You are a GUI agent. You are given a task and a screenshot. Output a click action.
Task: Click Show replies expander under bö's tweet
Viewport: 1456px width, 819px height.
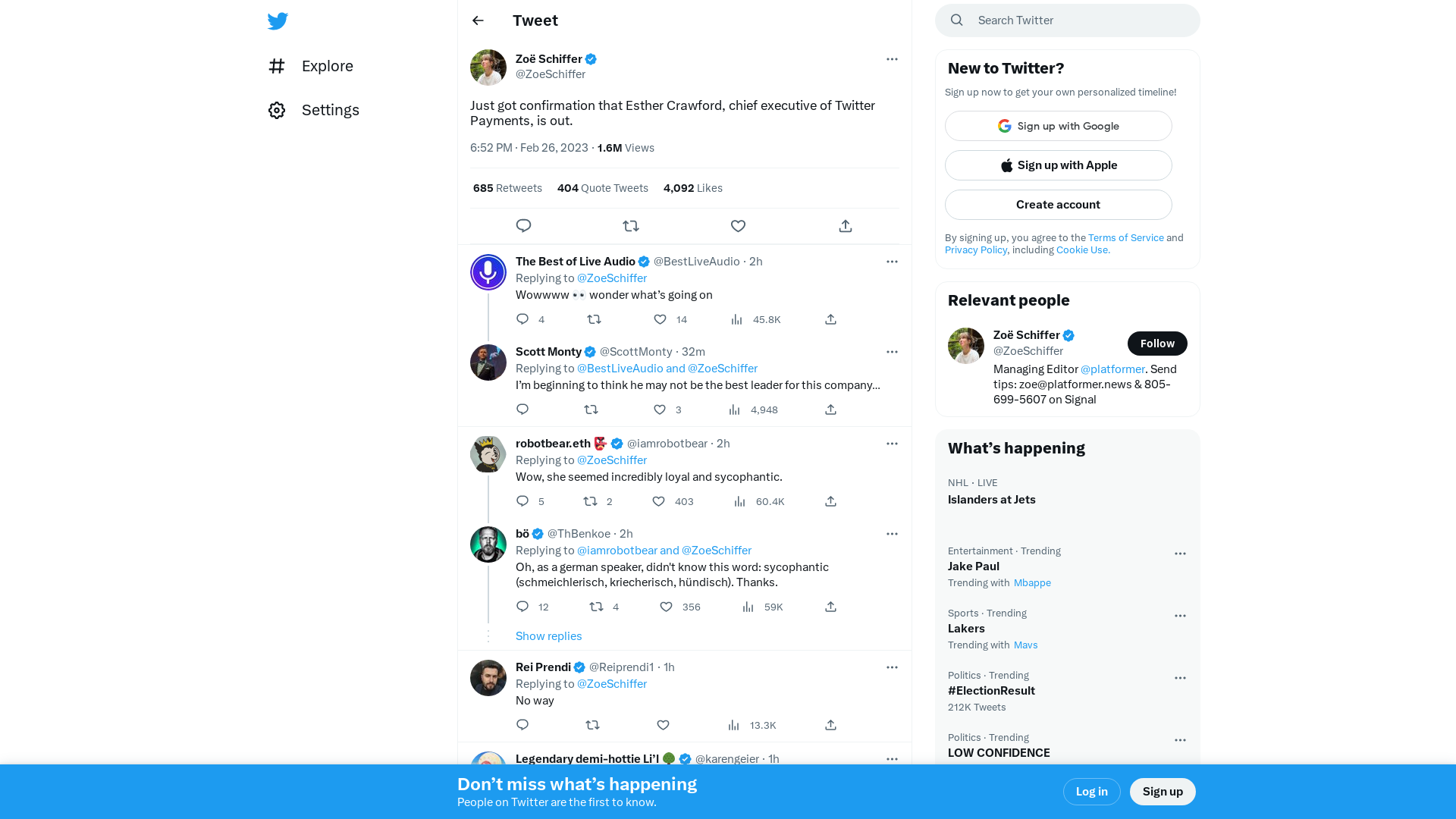pos(548,635)
